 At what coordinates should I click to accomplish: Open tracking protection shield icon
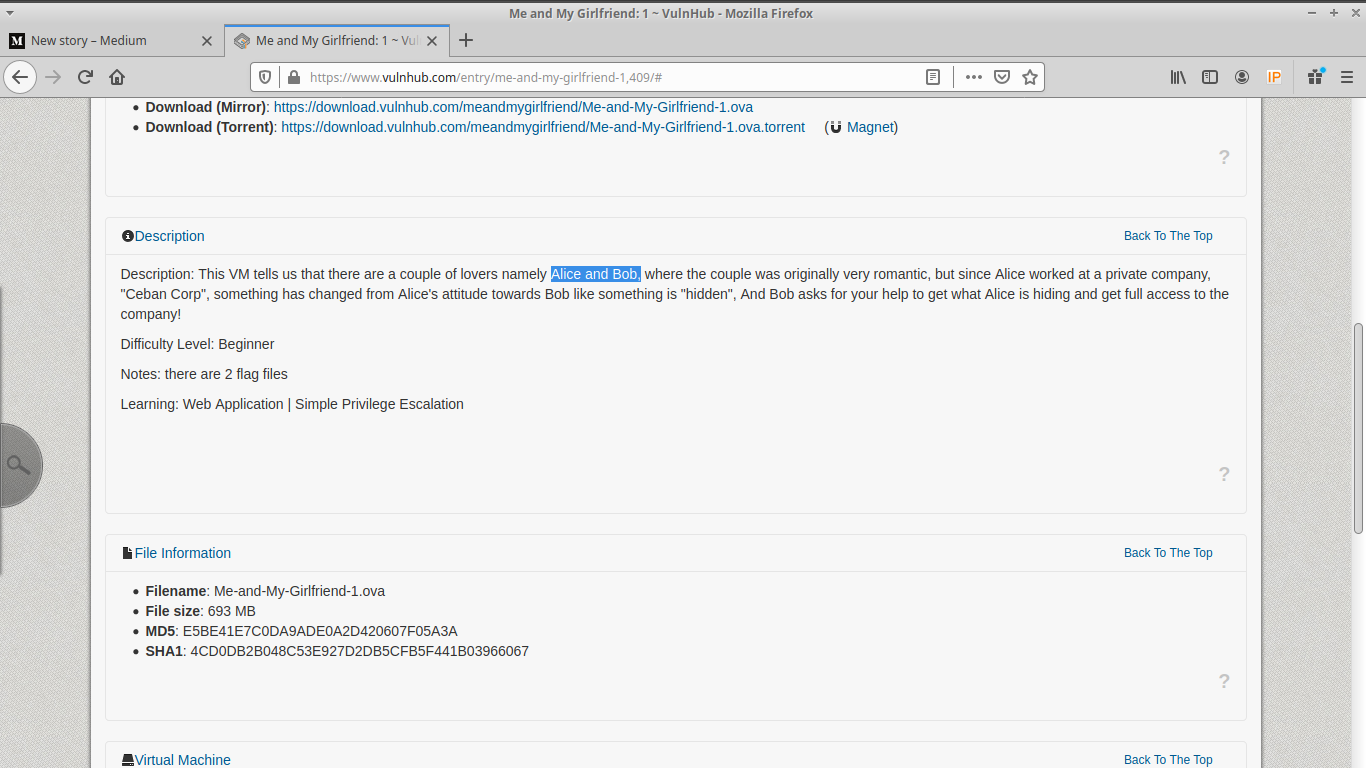[x=265, y=77]
